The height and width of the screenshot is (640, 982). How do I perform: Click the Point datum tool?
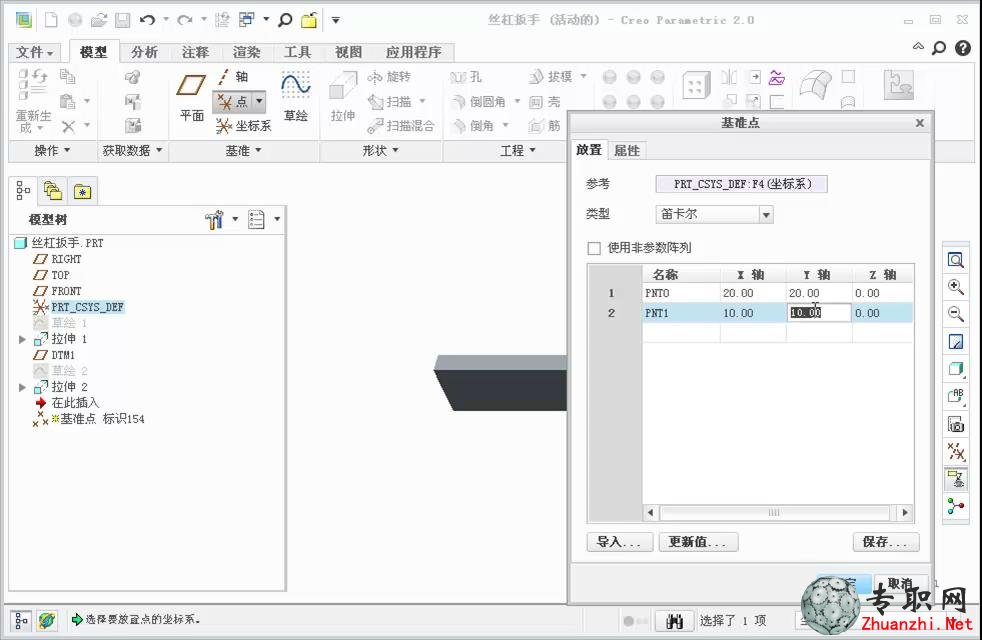(232, 101)
